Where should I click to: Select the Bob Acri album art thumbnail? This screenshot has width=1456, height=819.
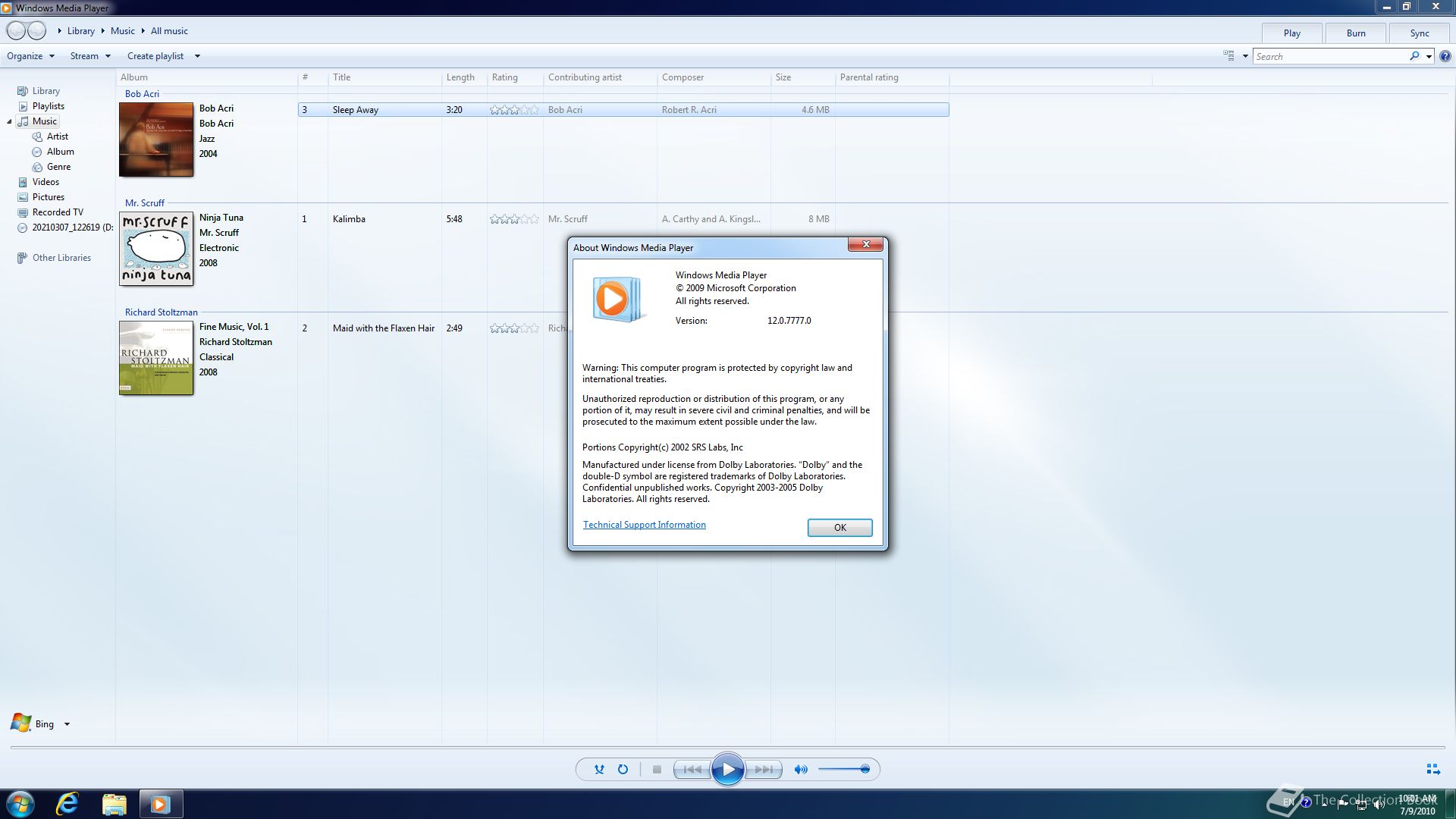(x=156, y=140)
